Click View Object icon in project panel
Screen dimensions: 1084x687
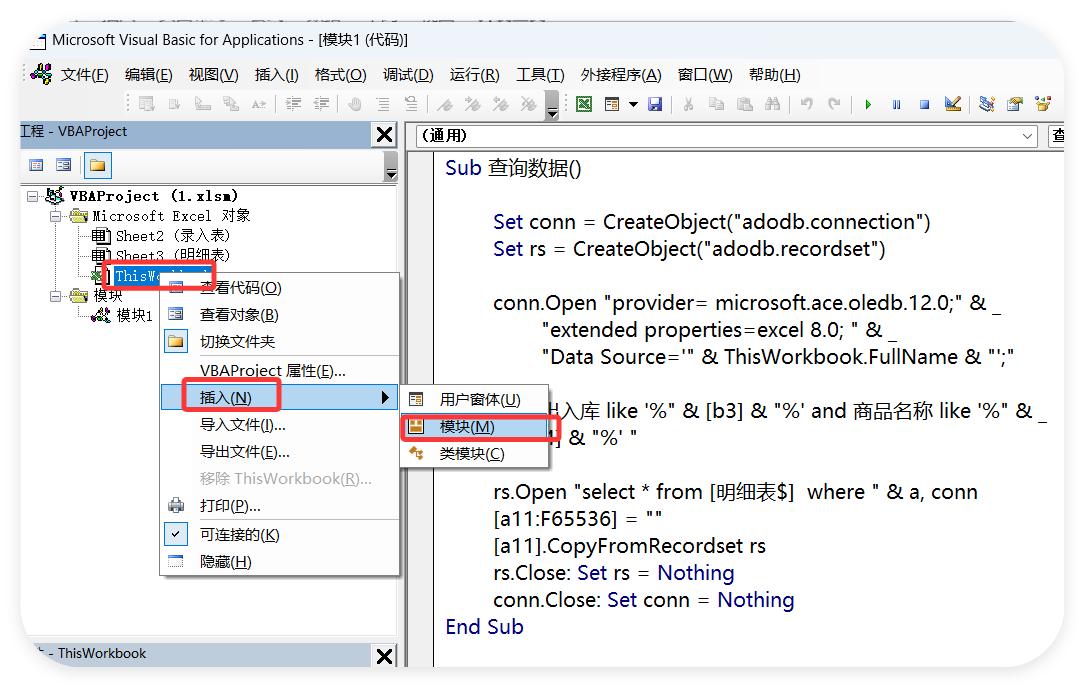[x=64, y=165]
